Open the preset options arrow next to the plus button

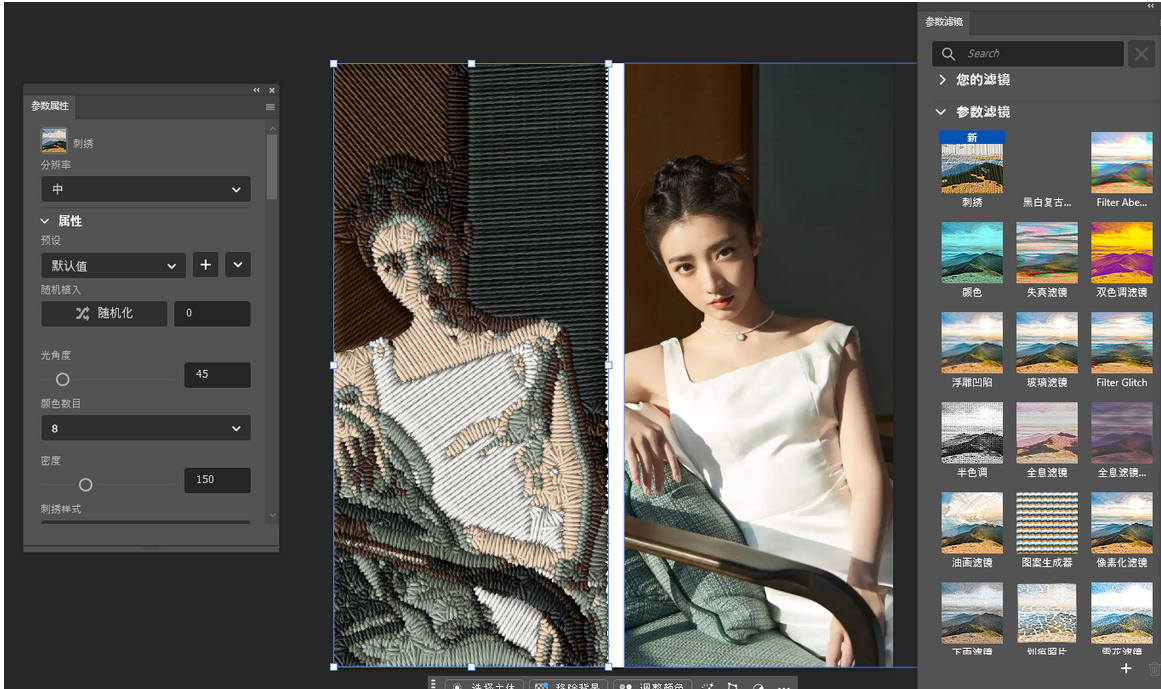point(238,265)
